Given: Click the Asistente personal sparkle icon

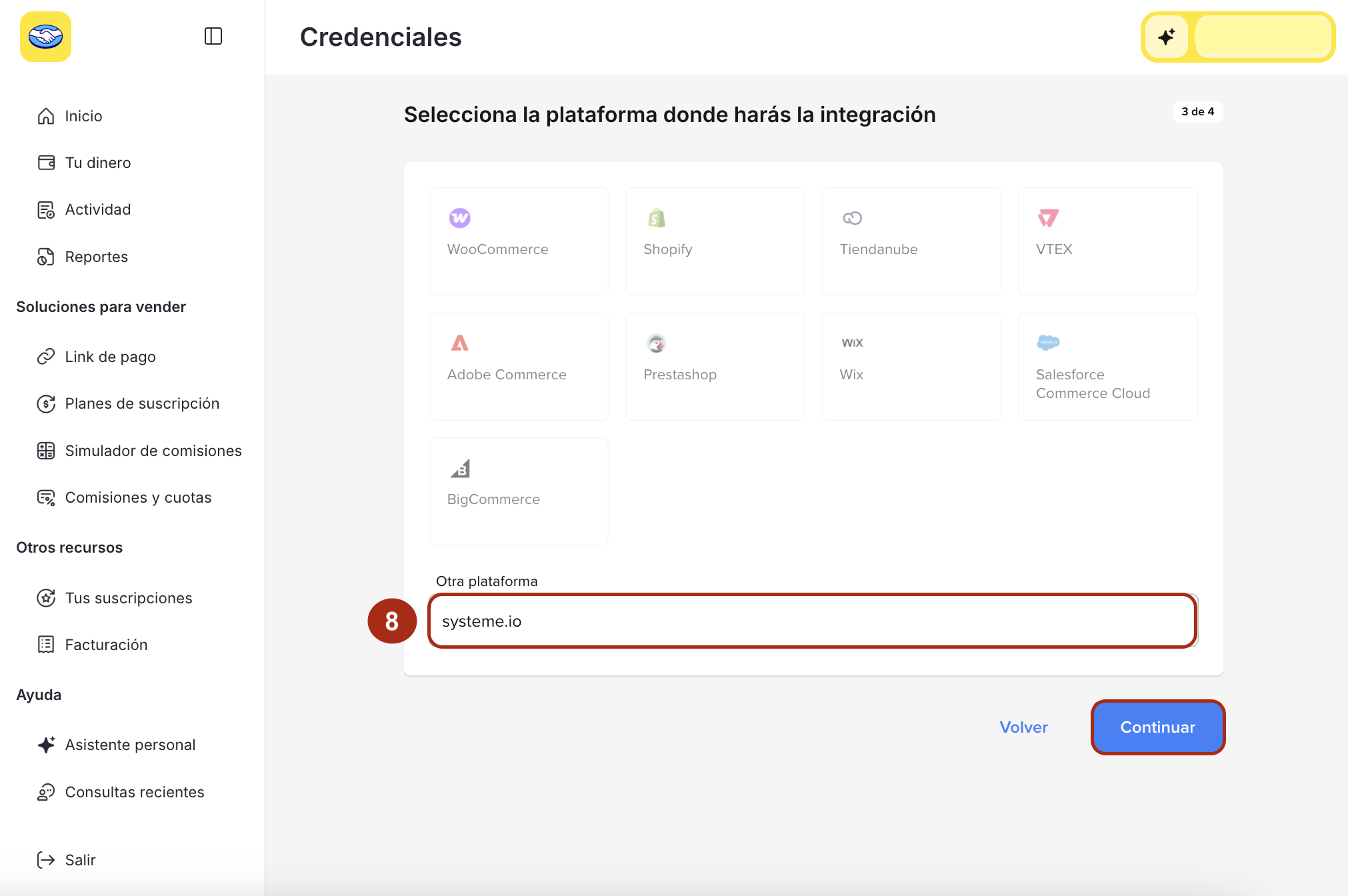Looking at the screenshot, I should point(46,745).
